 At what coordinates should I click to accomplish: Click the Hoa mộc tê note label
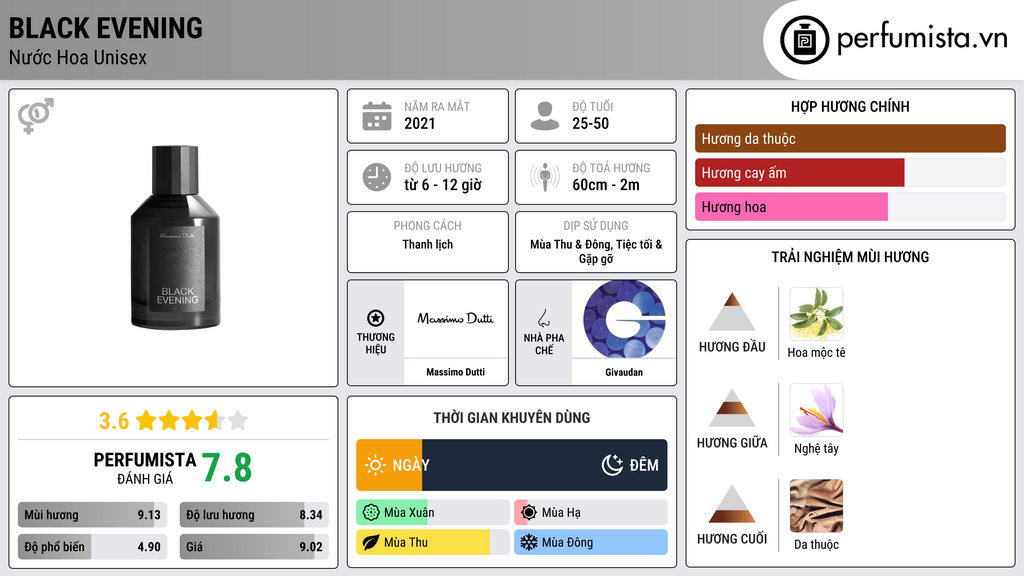click(816, 353)
